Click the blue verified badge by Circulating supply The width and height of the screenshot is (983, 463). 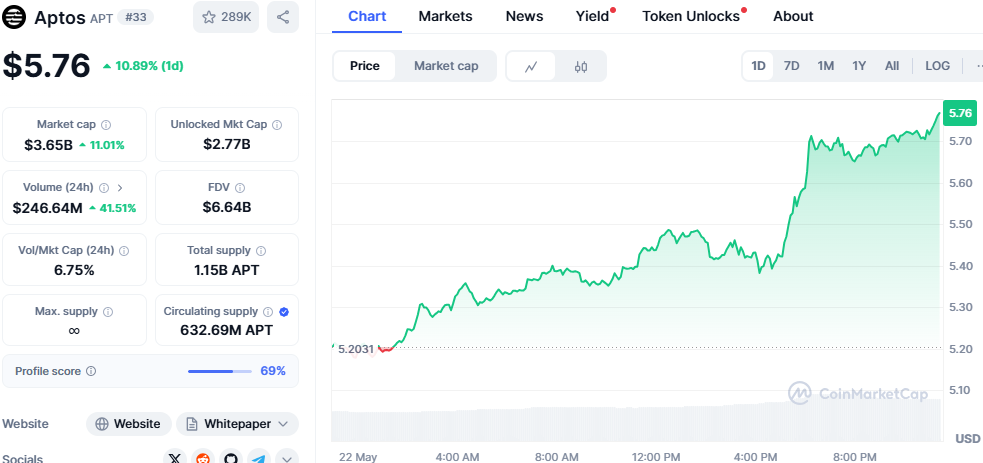tap(284, 311)
